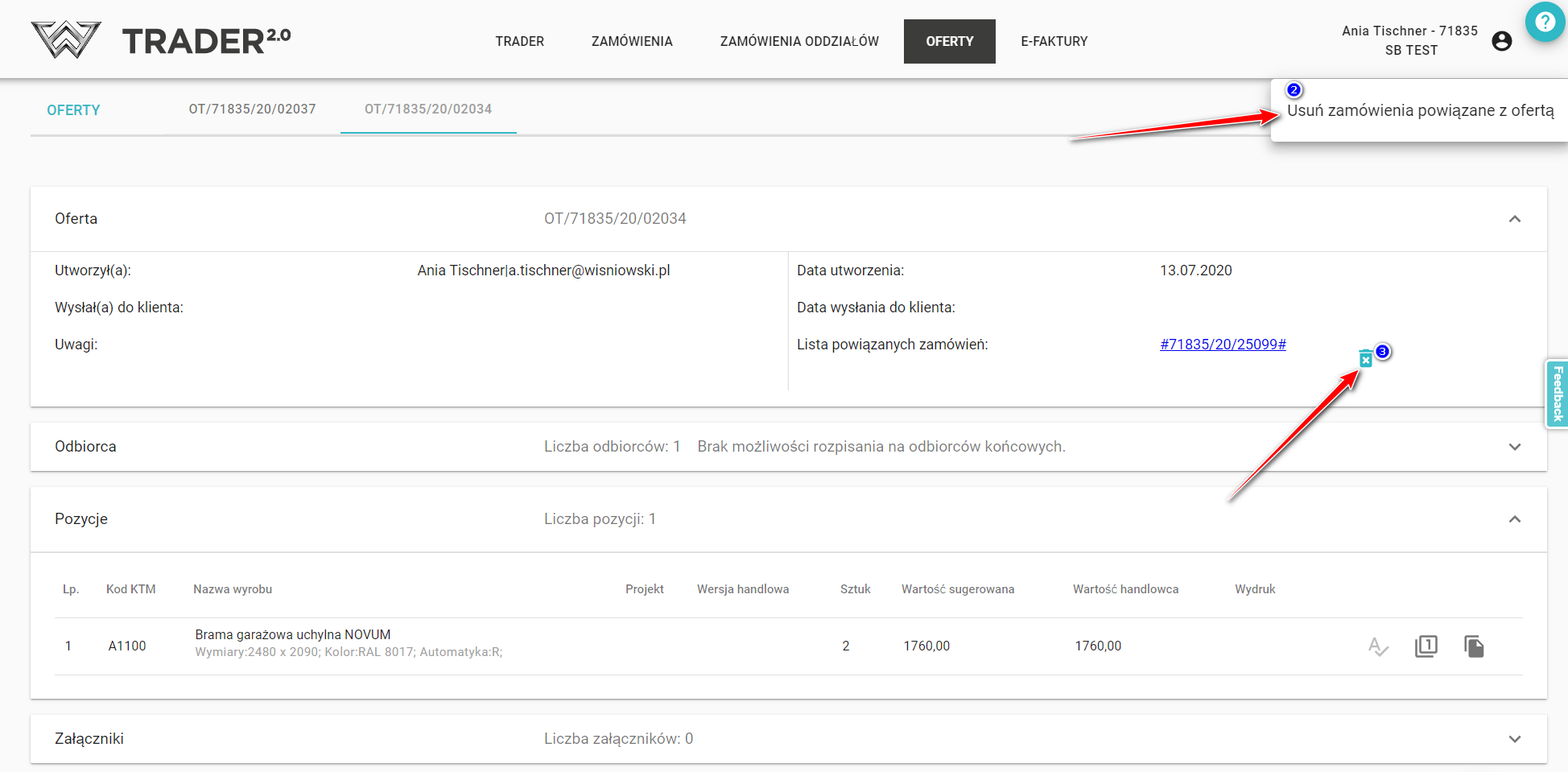Open ZAMÓWIENIA ODDZIAŁÓW in the top navigation
This screenshot has width=1568, height=772.
pos(799,41)
